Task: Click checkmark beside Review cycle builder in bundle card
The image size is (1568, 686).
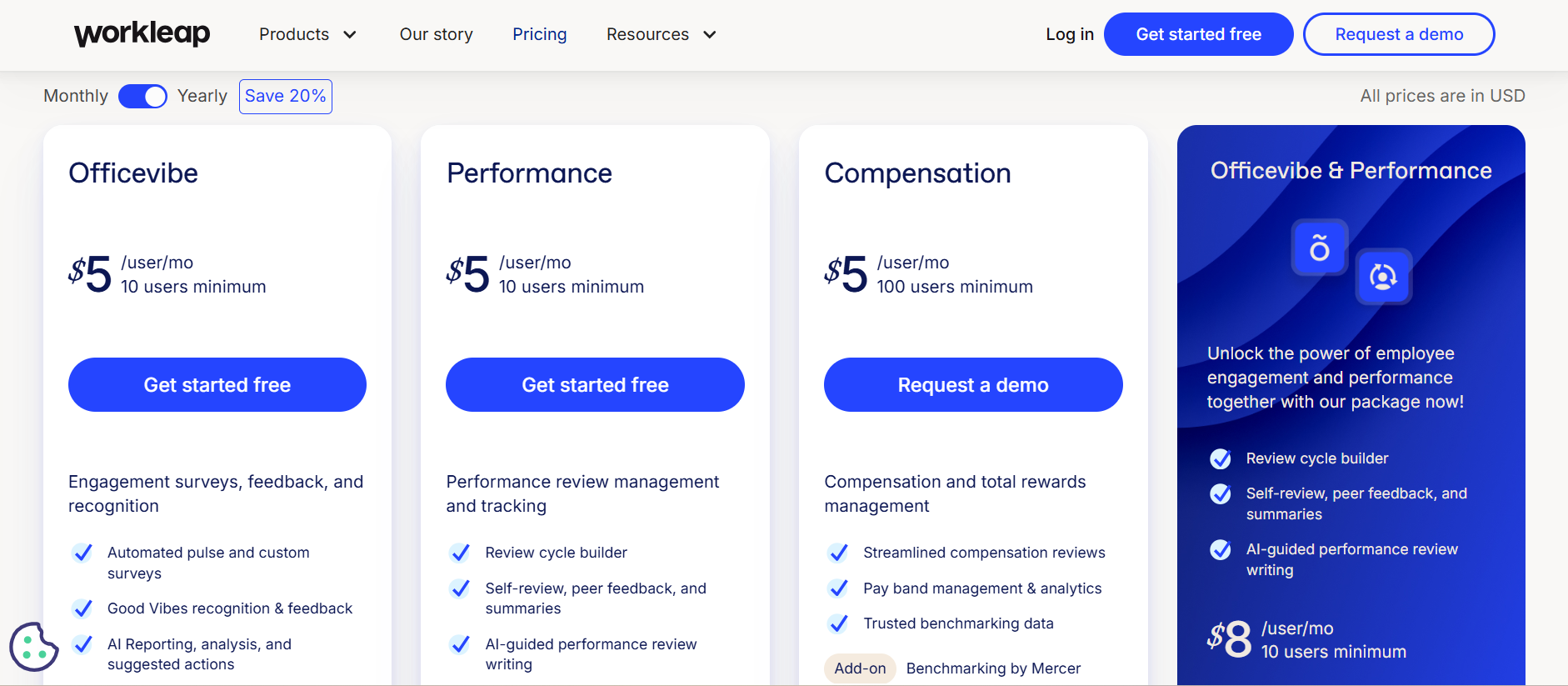Action: [x=1221, y=458]
